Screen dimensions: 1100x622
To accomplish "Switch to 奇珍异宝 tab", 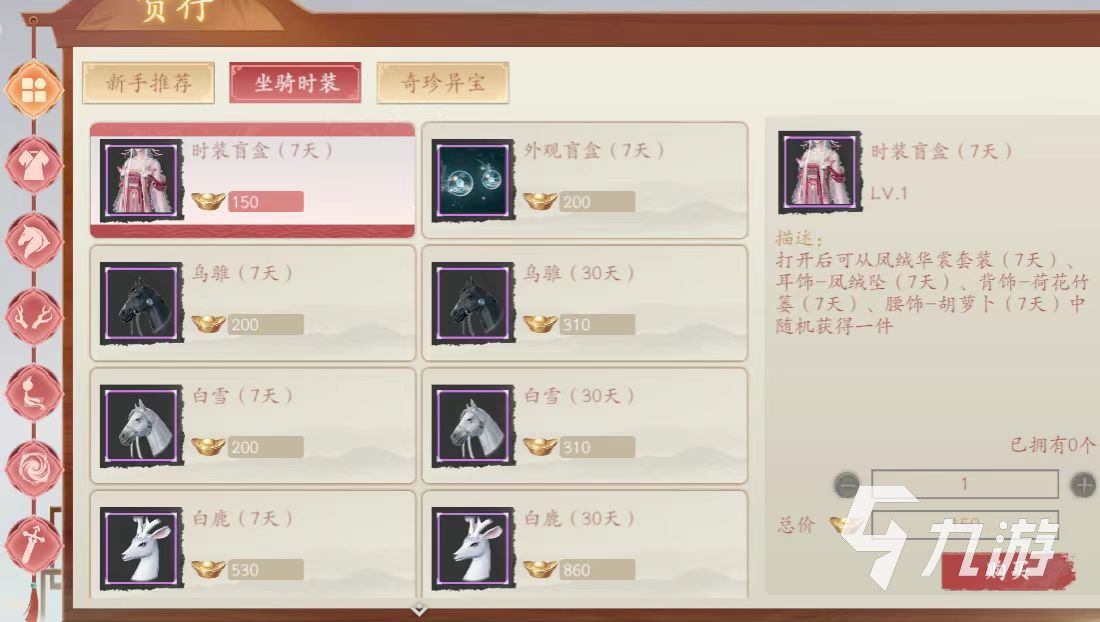I will click(443, 83).
